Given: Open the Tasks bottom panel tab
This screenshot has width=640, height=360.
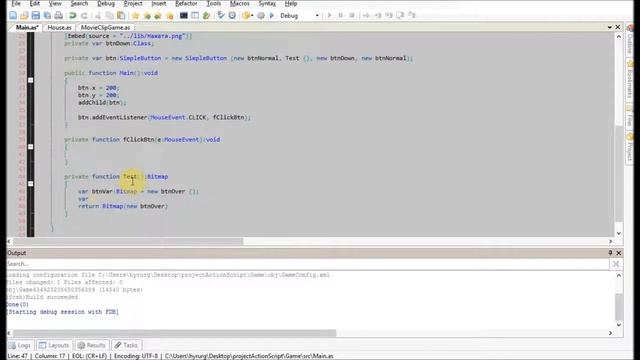Looking at the screenshot, I should coord(126,345).
